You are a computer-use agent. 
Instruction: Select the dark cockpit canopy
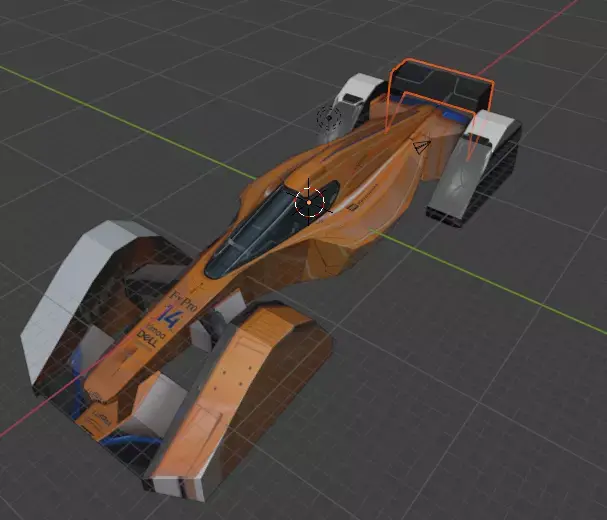tap(271, 228)
